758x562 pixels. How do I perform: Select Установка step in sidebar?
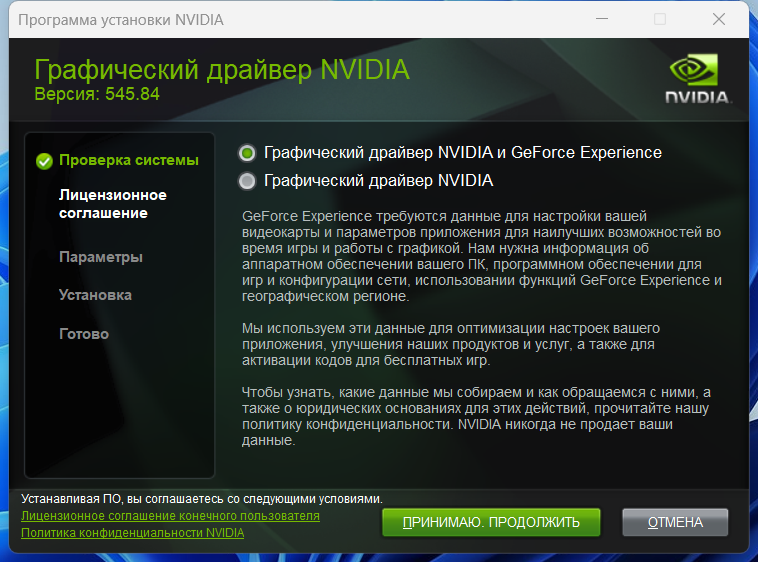(x=95, y=295)
